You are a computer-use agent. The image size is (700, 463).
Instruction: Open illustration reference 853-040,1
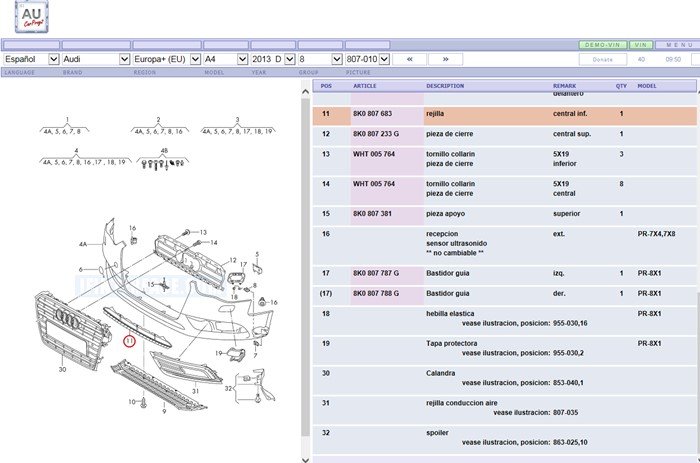tap(568, 383)
